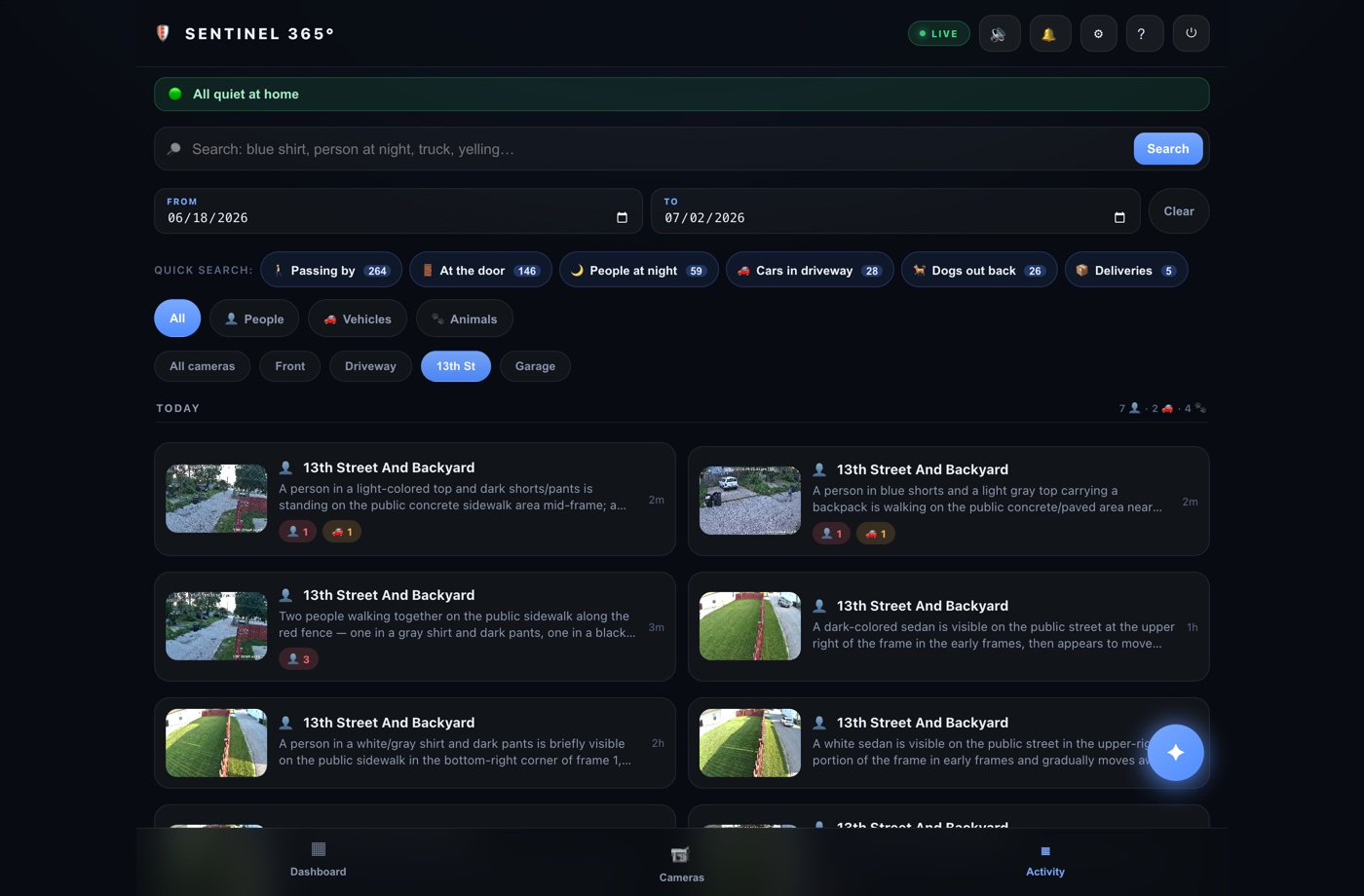
Task: Run the Dogs out back quick search
Action: click(x=979, y=270)
